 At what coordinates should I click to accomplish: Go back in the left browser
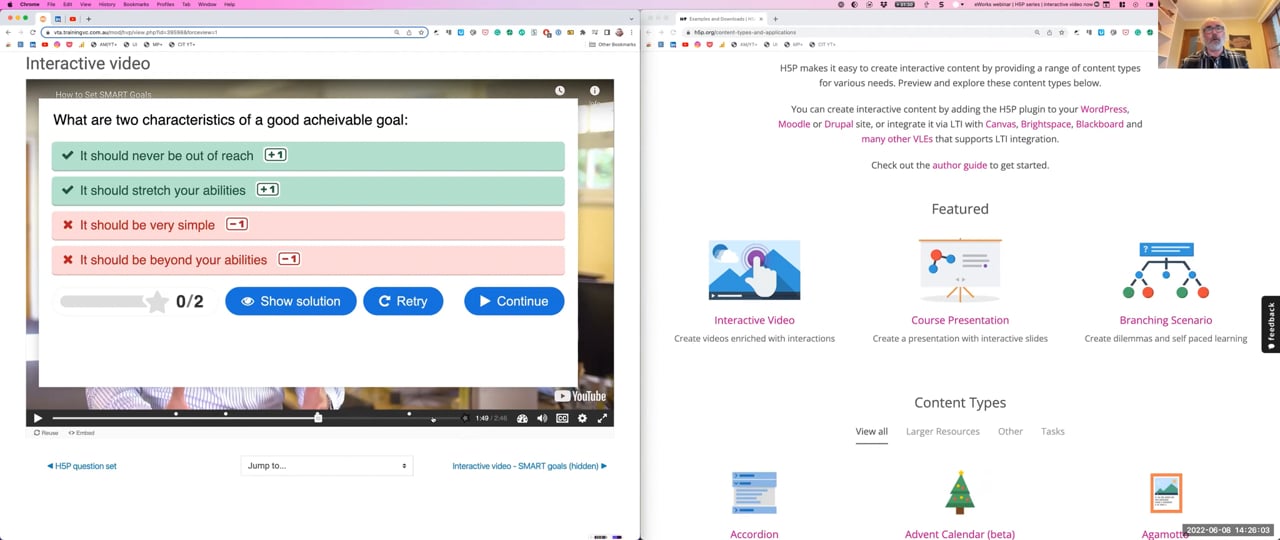(x=9, y=32)
